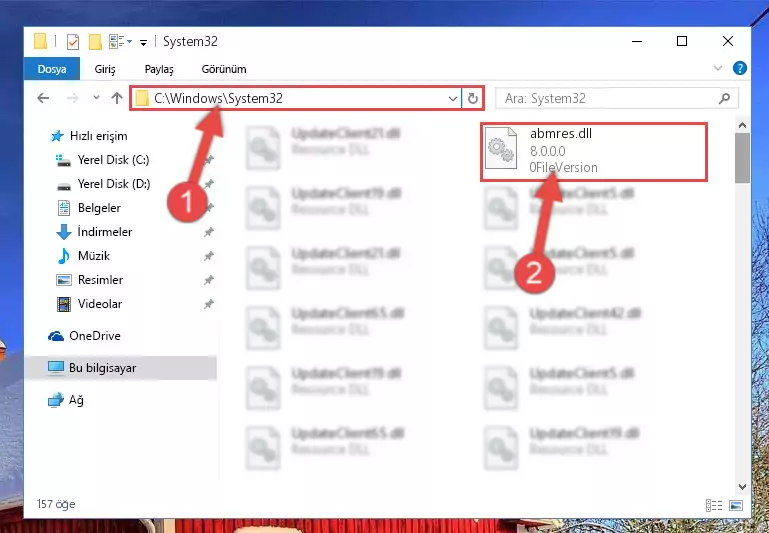Viewport: 769px width, 533px height.
Task: Click the Back navigation arrow
Action: [x=43, y=98]
